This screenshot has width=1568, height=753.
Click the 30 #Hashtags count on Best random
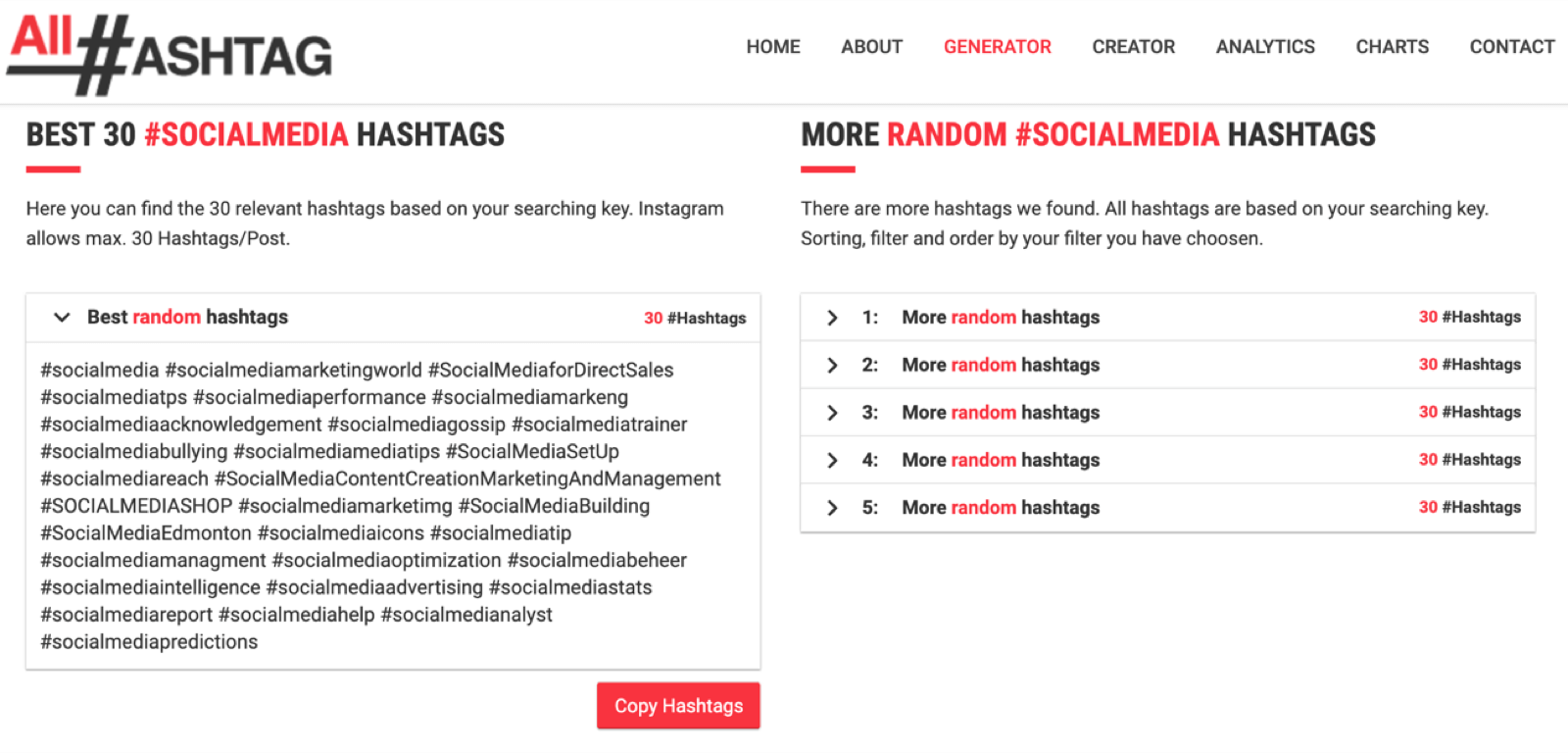pyautogui.click(x=695, y=318)
